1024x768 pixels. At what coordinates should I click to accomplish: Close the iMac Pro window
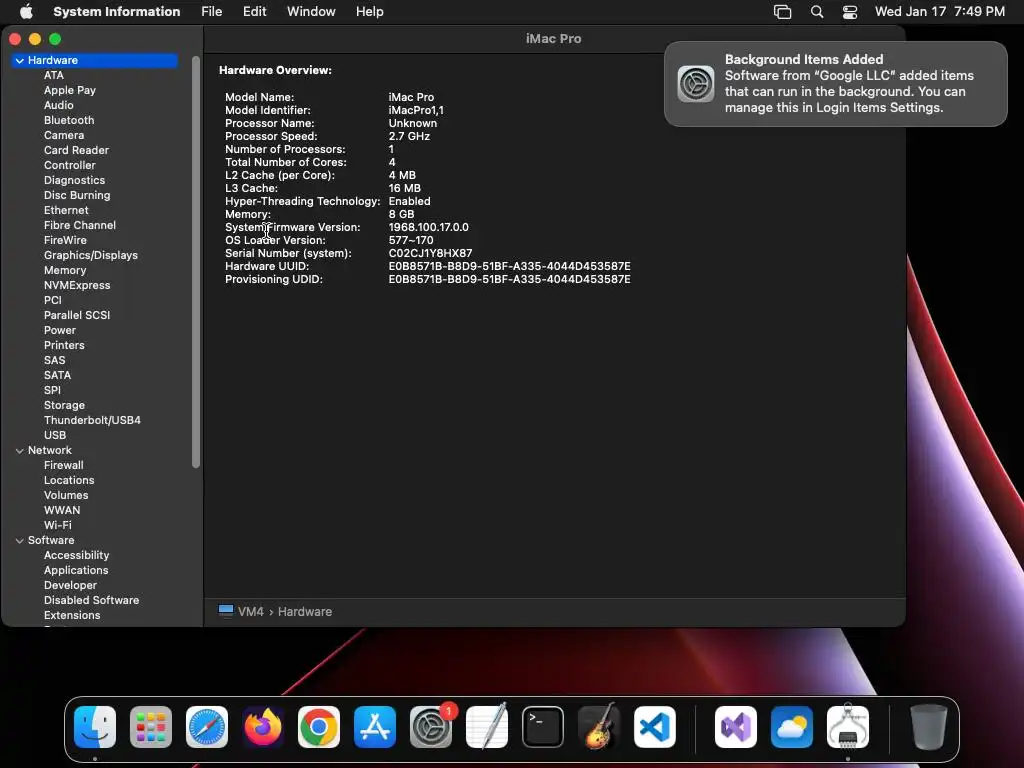pos(15,39)
